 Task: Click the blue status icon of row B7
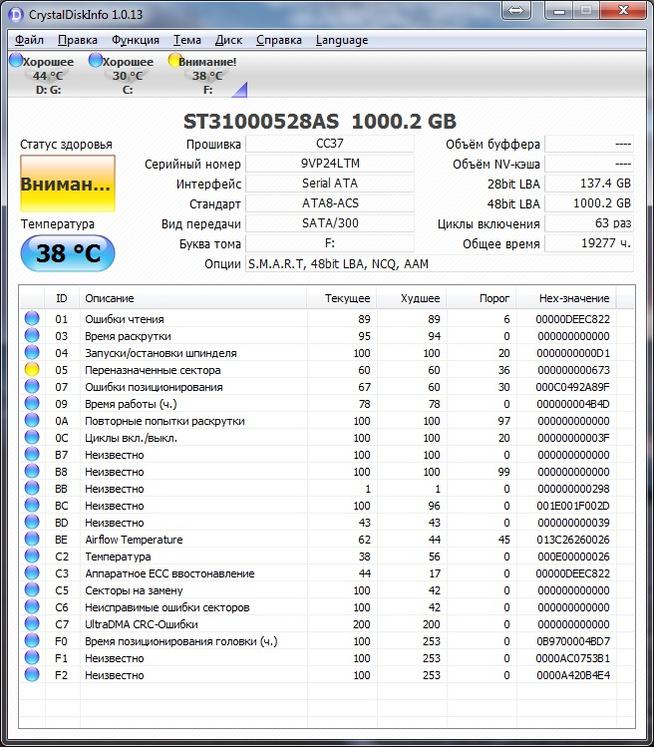tap(32, 454)
